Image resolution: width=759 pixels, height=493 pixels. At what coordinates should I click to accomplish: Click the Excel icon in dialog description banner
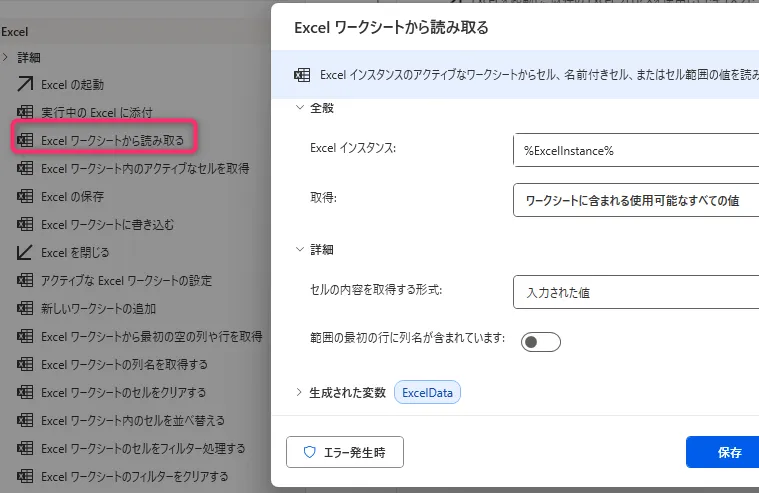(301, 76)
